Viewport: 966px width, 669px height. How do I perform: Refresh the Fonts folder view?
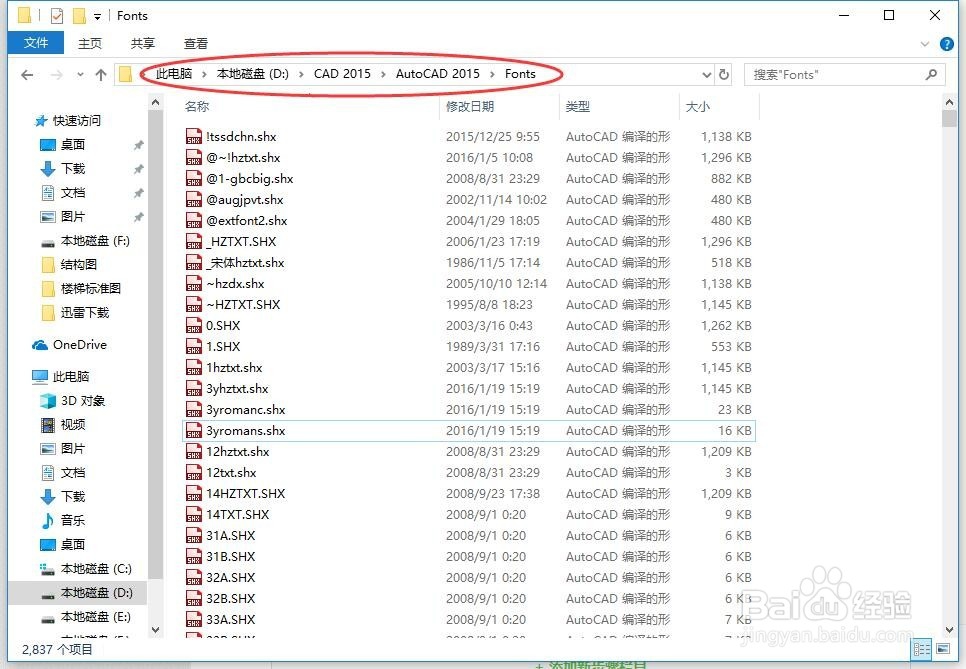point(724,75)
